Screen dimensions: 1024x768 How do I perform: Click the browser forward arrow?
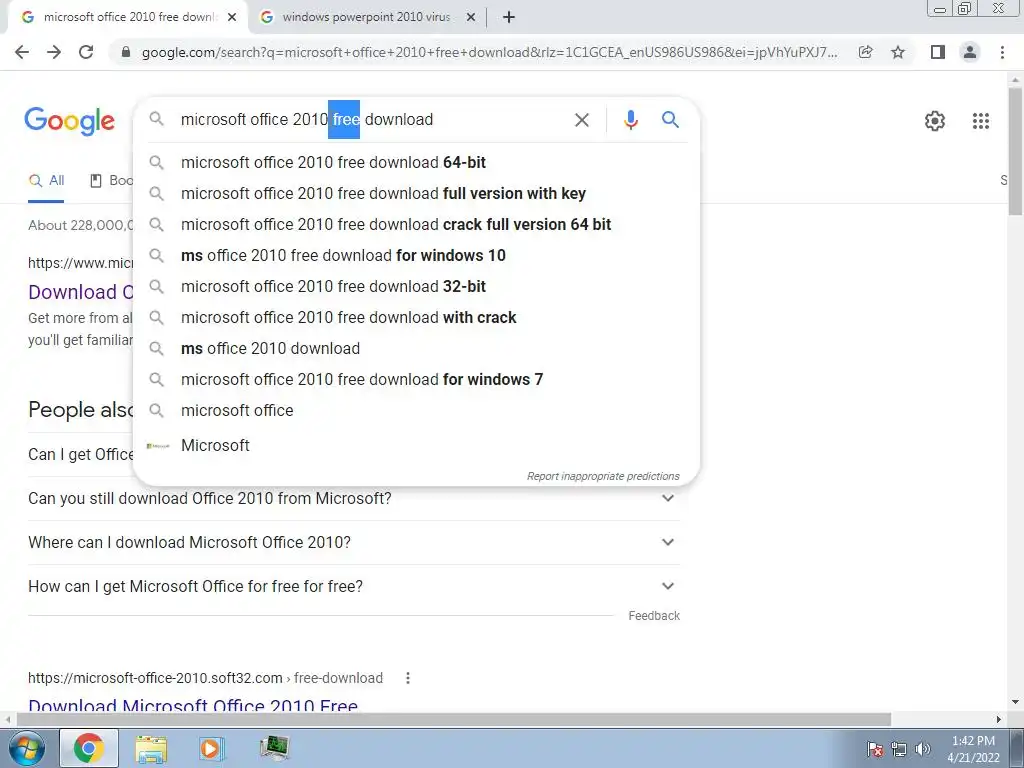click(54, 52)
